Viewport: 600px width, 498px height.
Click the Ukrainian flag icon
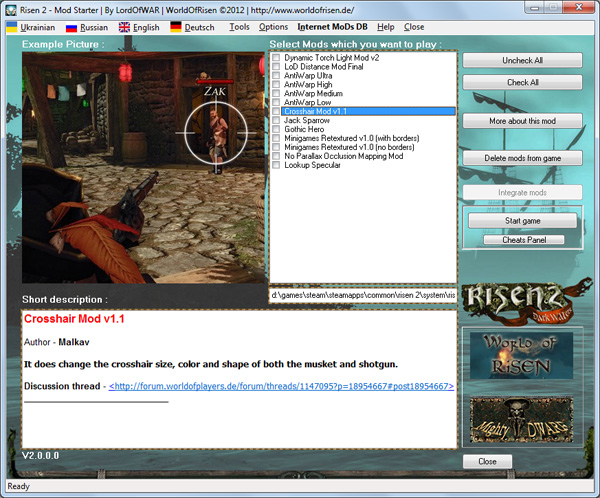click(x=12, y=27)
